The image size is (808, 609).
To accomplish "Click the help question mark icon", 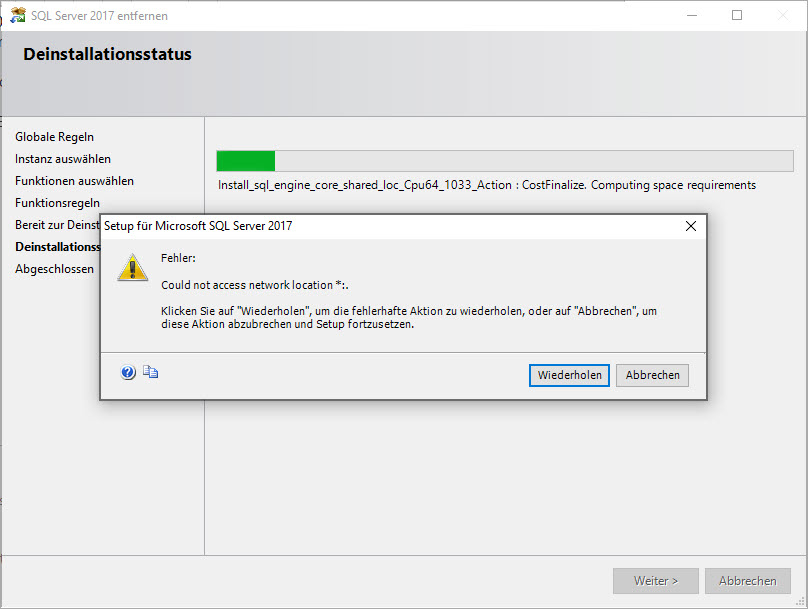I will tap(128, 372).
